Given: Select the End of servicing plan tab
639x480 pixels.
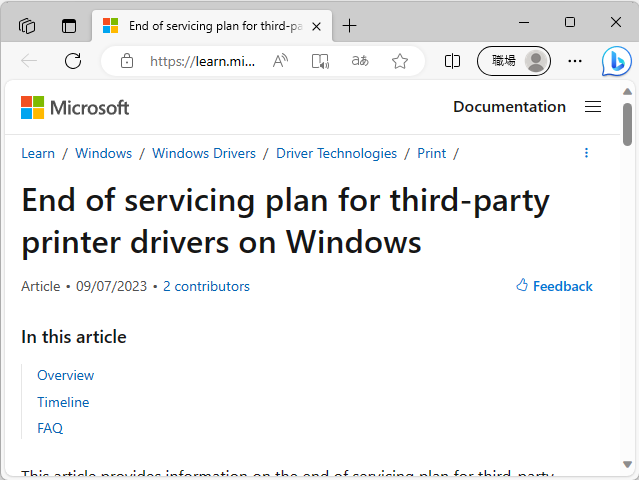Looking at the screenshot, I should [x=212, y=26].
